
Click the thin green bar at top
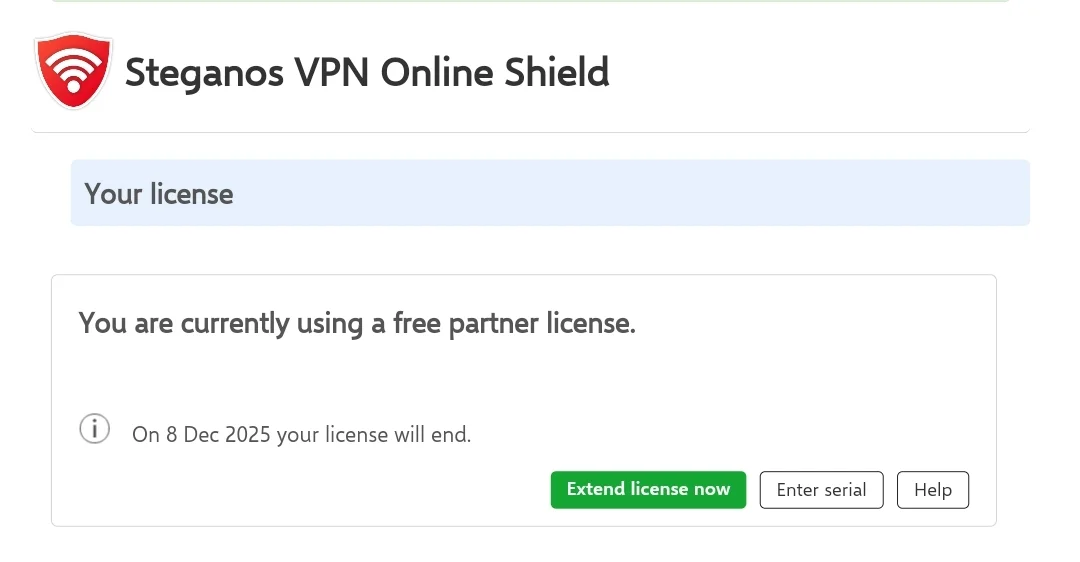(x=530, y=1)
